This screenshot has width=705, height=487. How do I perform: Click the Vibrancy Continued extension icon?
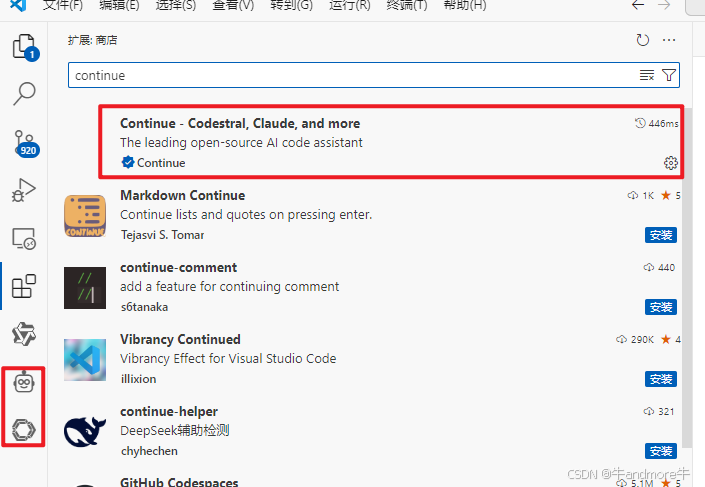tap(85, 360)
